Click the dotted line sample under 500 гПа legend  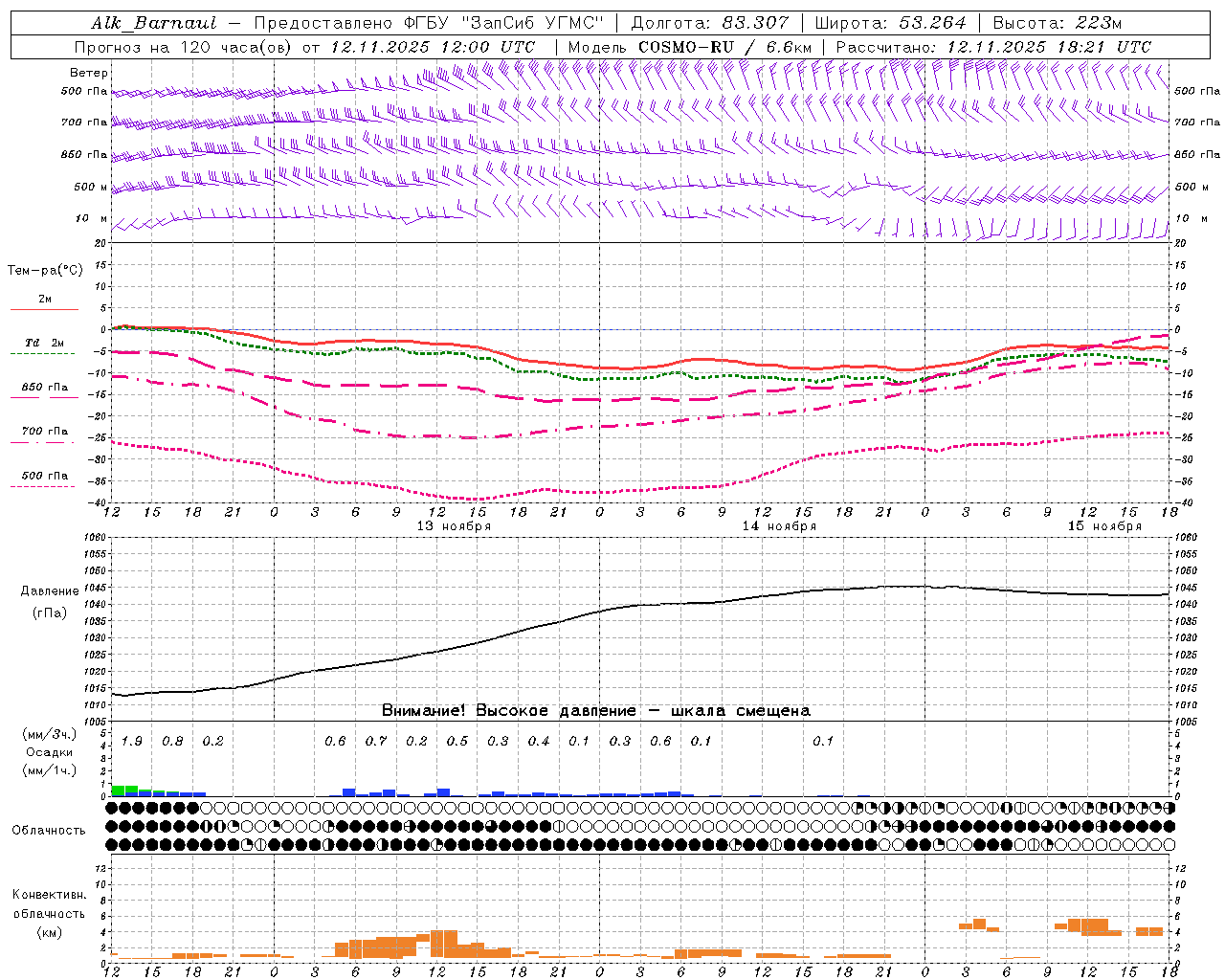[x=44, y=486]
